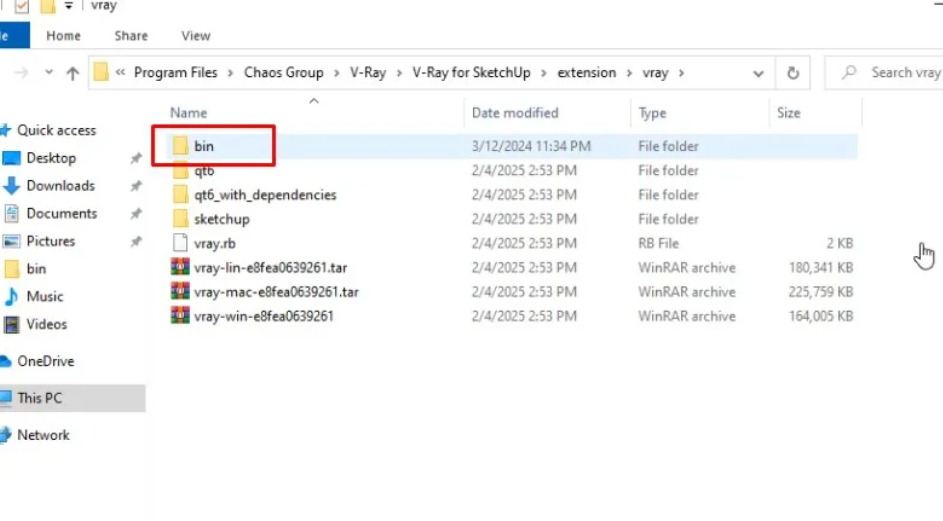This screenshot has width=943, height=521.
Task: Sort files by Date modified column
Action: tap(515, 113)
